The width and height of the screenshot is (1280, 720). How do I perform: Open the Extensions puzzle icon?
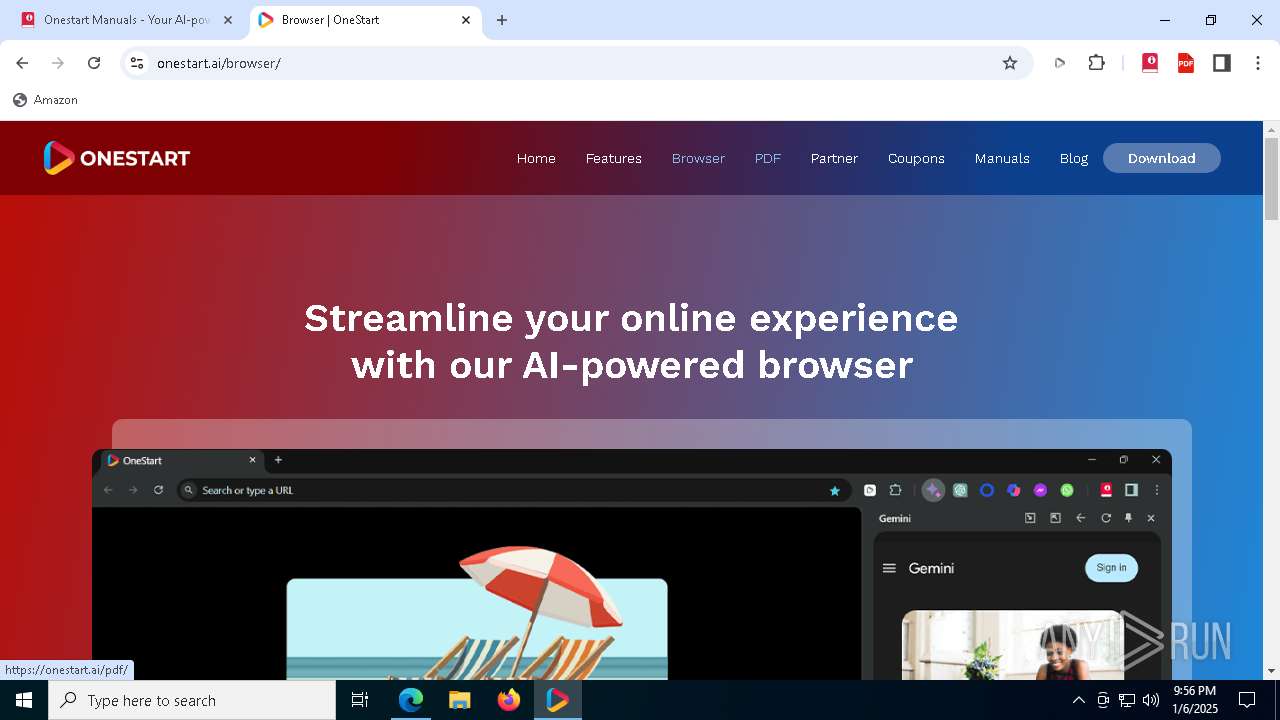click(x=1097, y=63)
